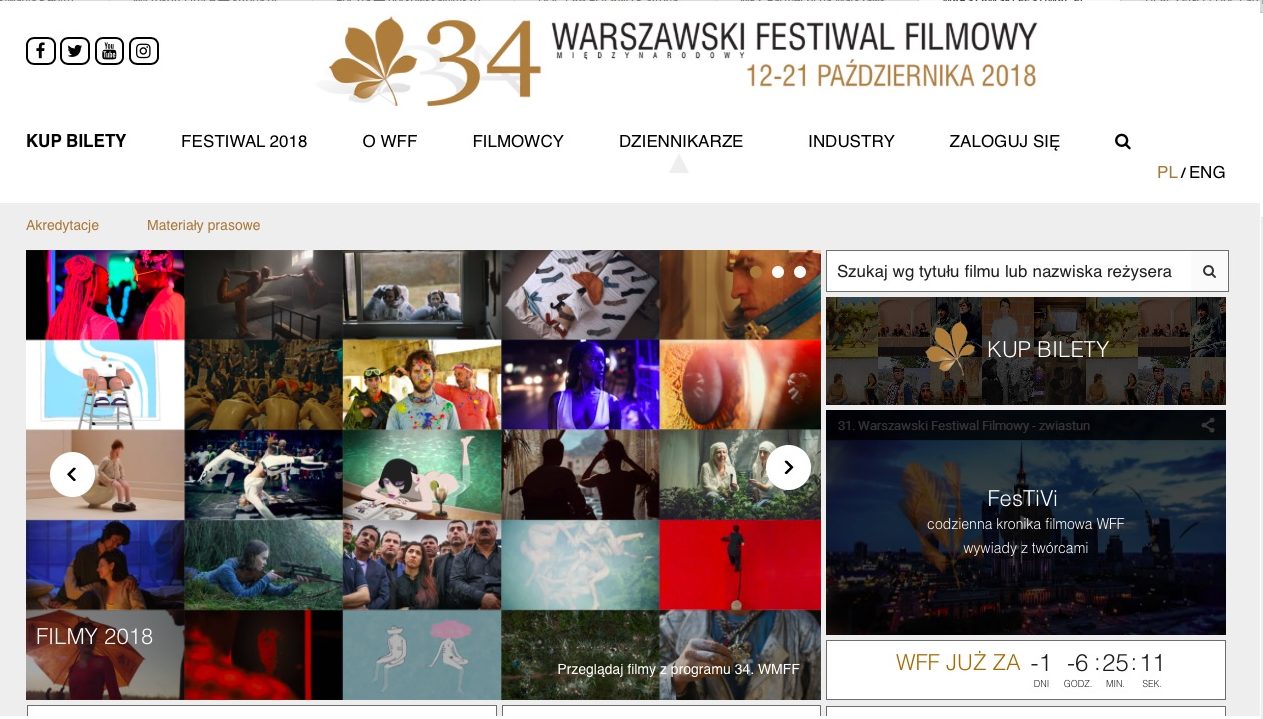This screenshot has width=1263, height=719.
Task: Open the YouTube social icon
Action: coord(110,51)
